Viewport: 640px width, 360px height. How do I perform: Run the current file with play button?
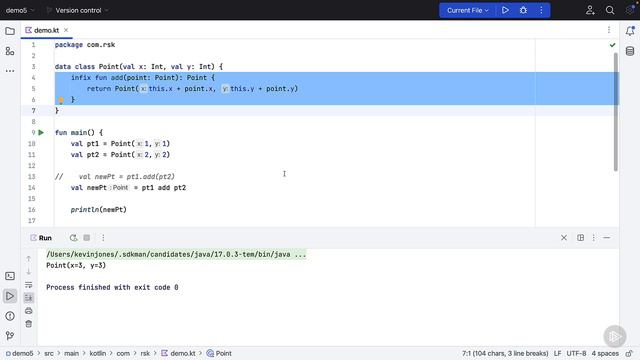click(505, 10)
